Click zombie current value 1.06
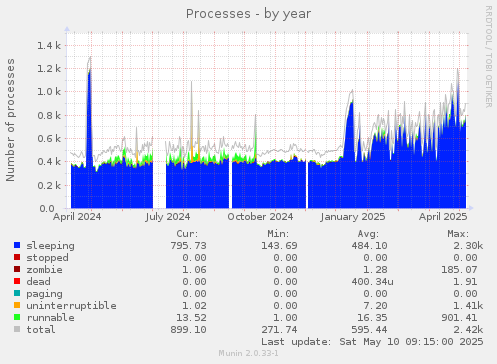The image size is (497, 364). coord(194,270)
